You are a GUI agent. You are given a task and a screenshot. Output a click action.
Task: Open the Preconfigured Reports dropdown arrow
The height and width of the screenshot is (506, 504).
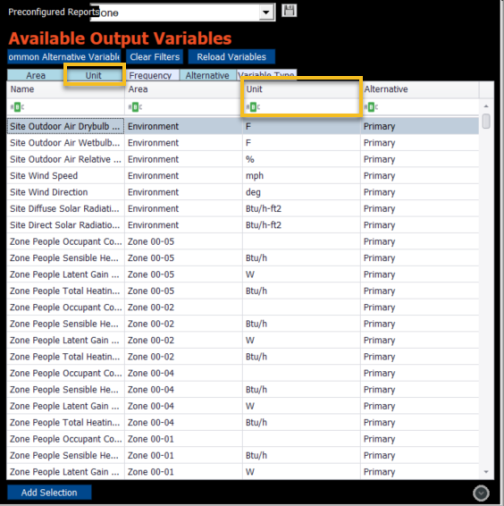click(x=266, y=13)
